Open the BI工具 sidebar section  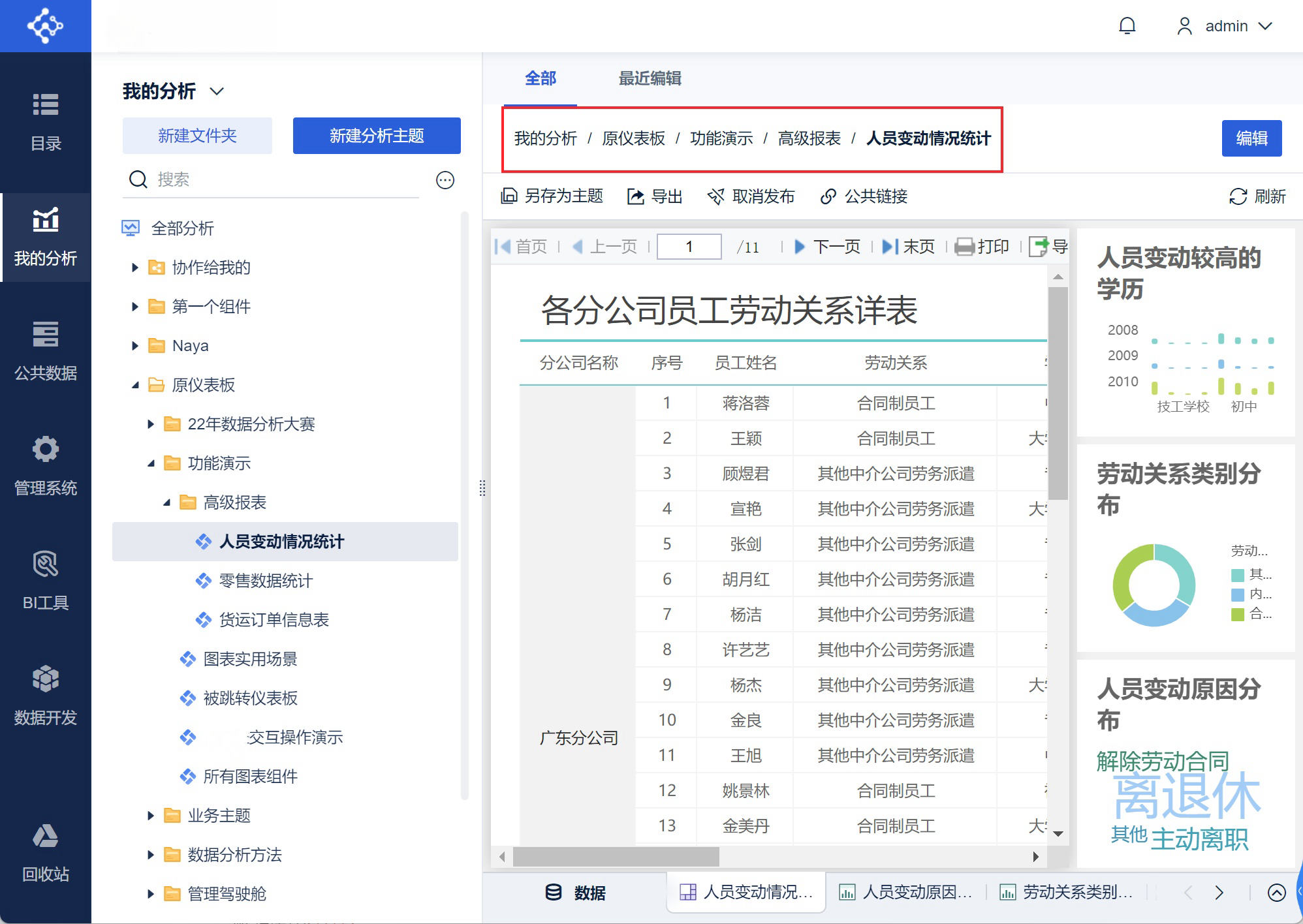[46, 581]
